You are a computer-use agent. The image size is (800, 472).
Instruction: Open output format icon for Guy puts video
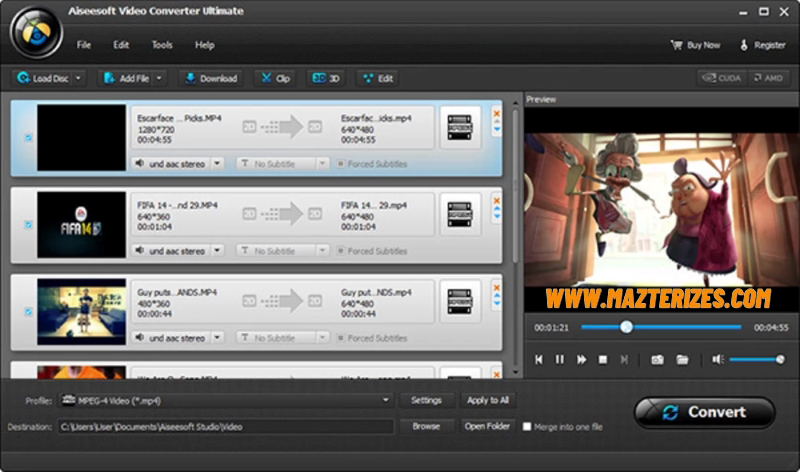[460, 301]
